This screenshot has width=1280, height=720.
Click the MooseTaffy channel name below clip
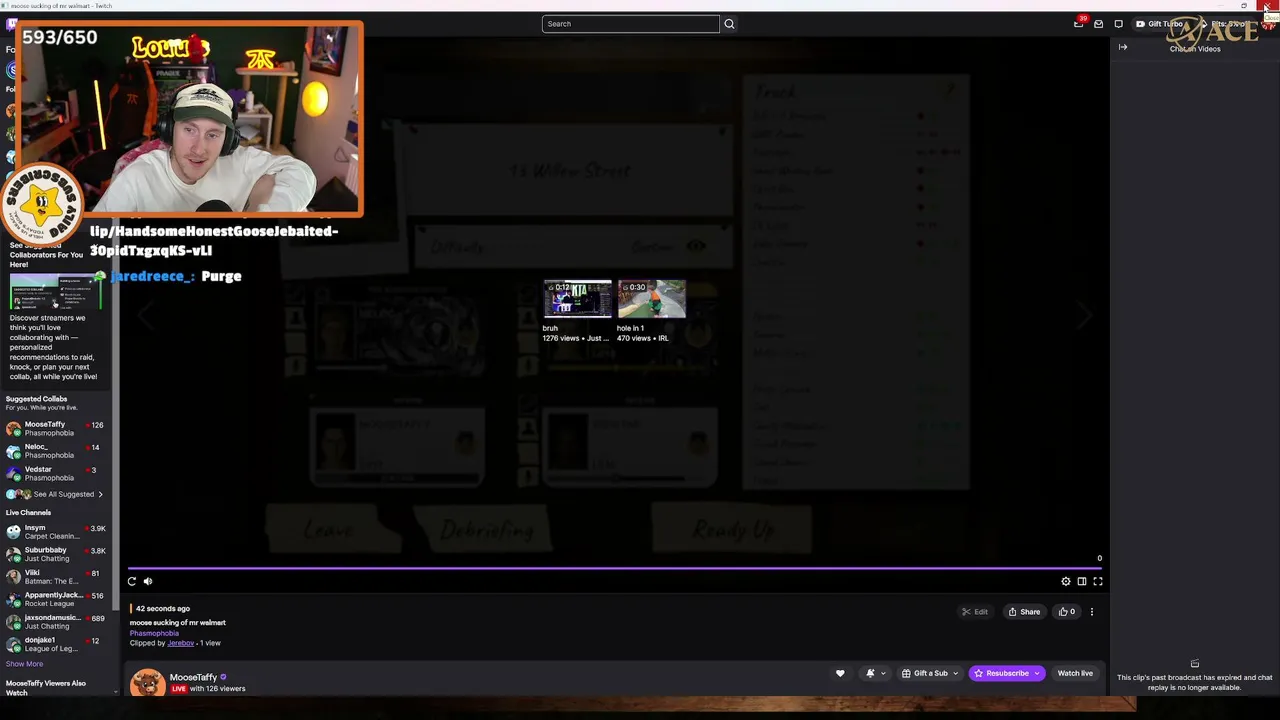(x=193, y=677)
